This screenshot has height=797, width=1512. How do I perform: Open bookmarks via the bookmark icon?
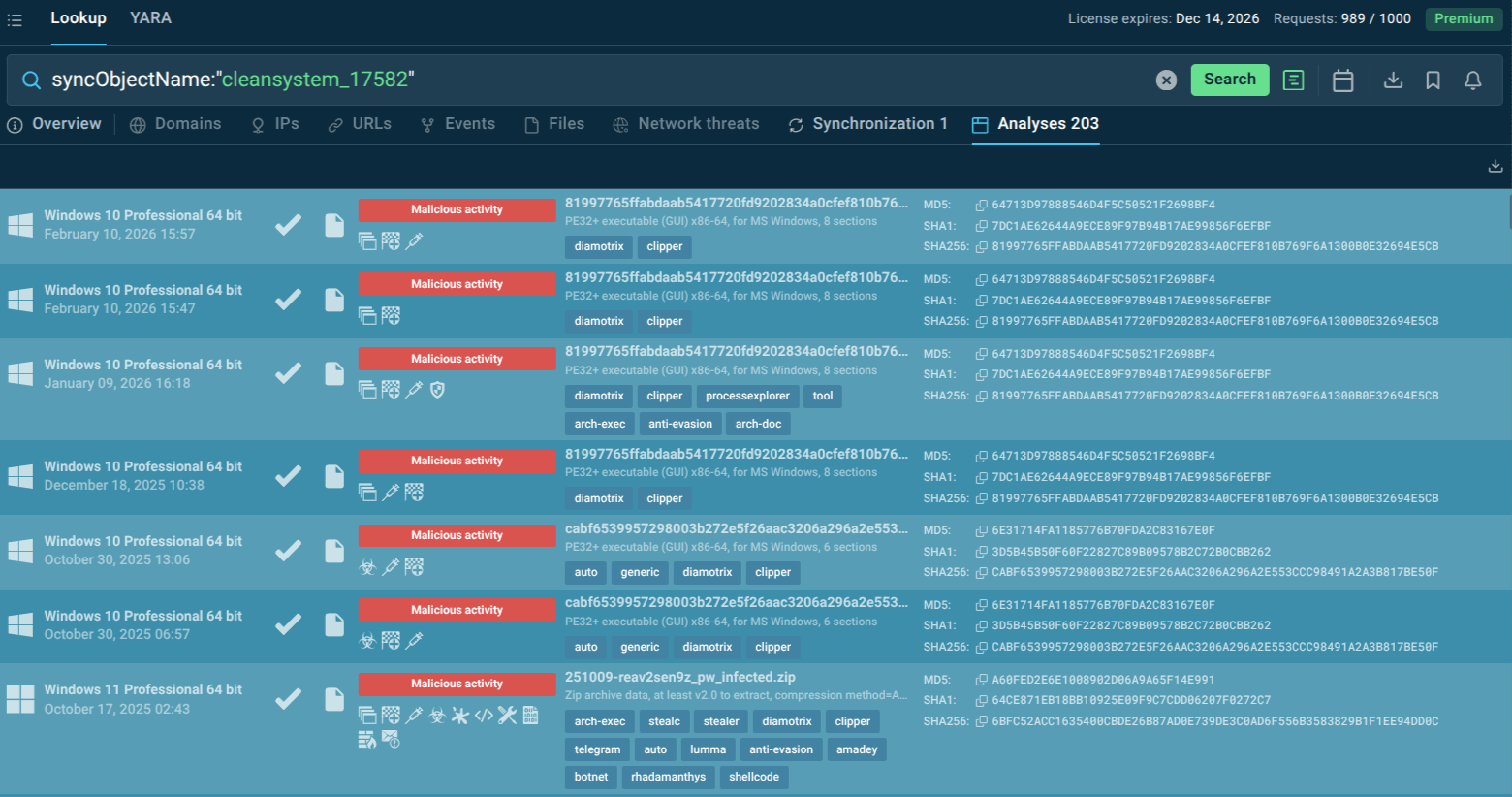(x=1433, y=80)
